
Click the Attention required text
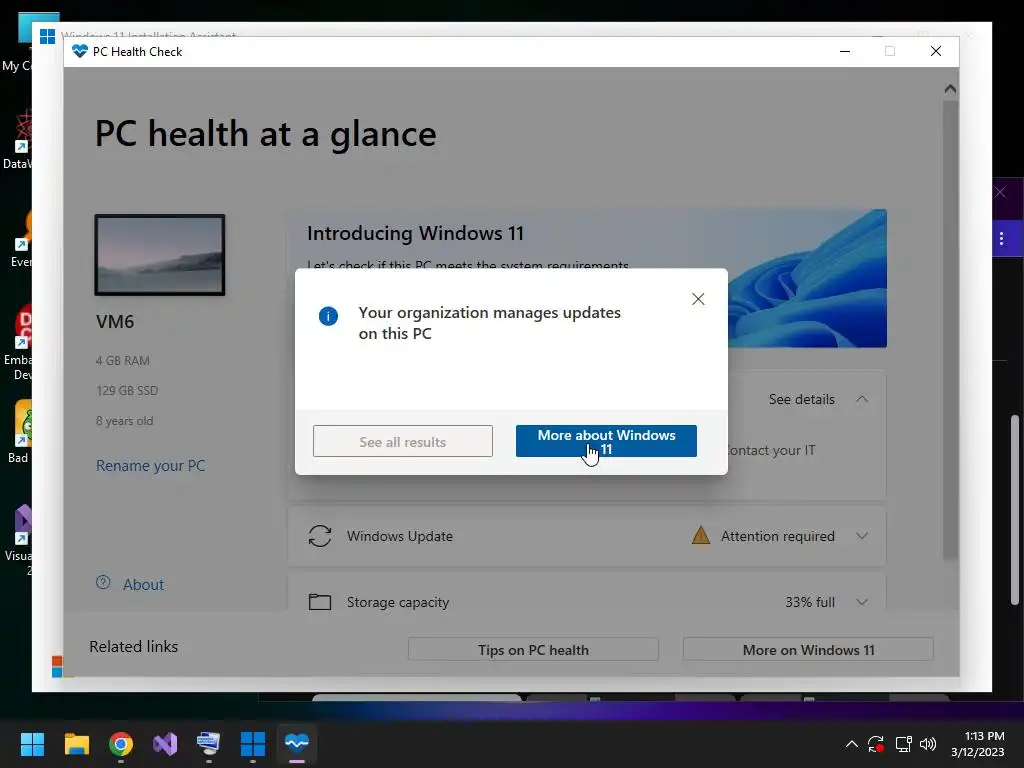(x=778, y=536)
